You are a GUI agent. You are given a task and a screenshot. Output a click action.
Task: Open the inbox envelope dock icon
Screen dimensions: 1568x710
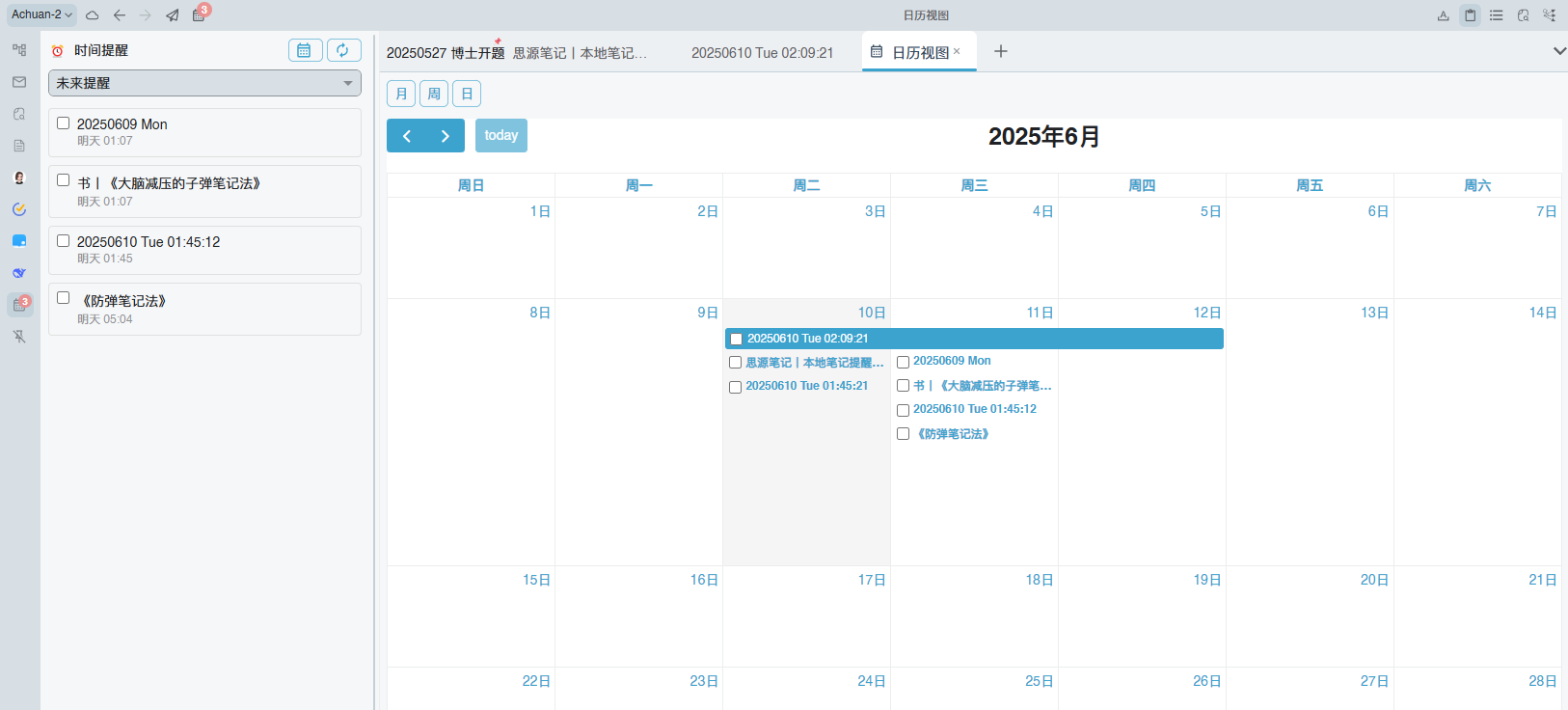click(x=19, y=82)
